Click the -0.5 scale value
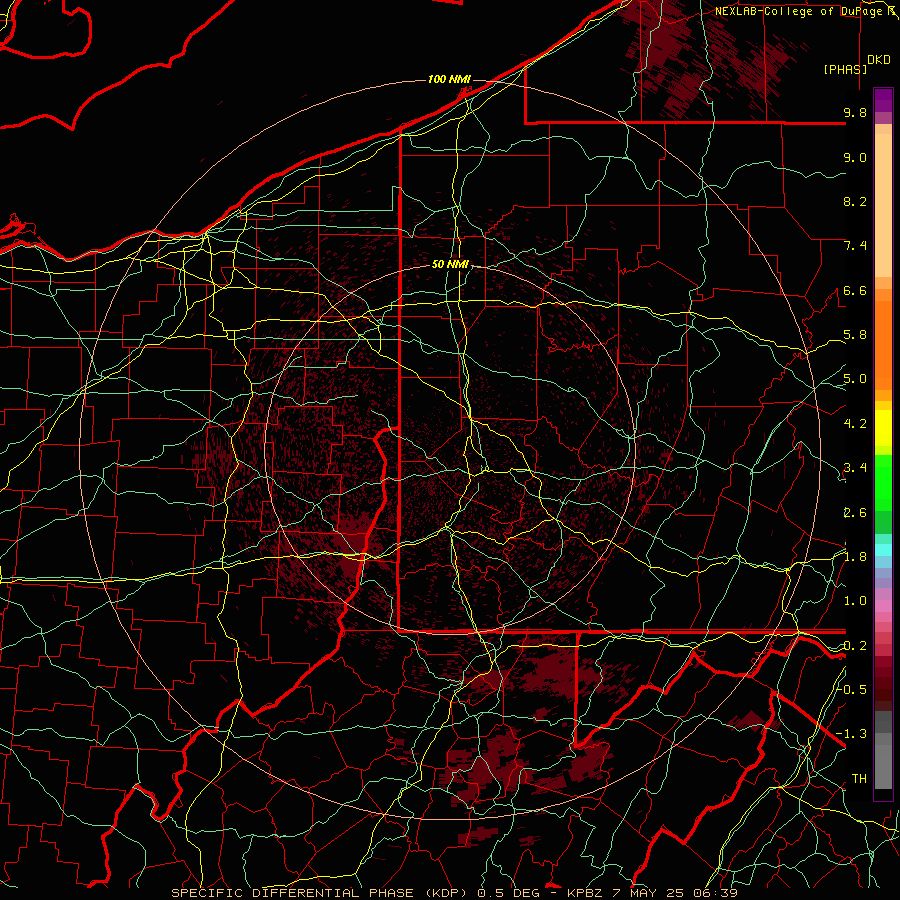The height and width of the screenshot is (900, 900). [x=852, y=689]
